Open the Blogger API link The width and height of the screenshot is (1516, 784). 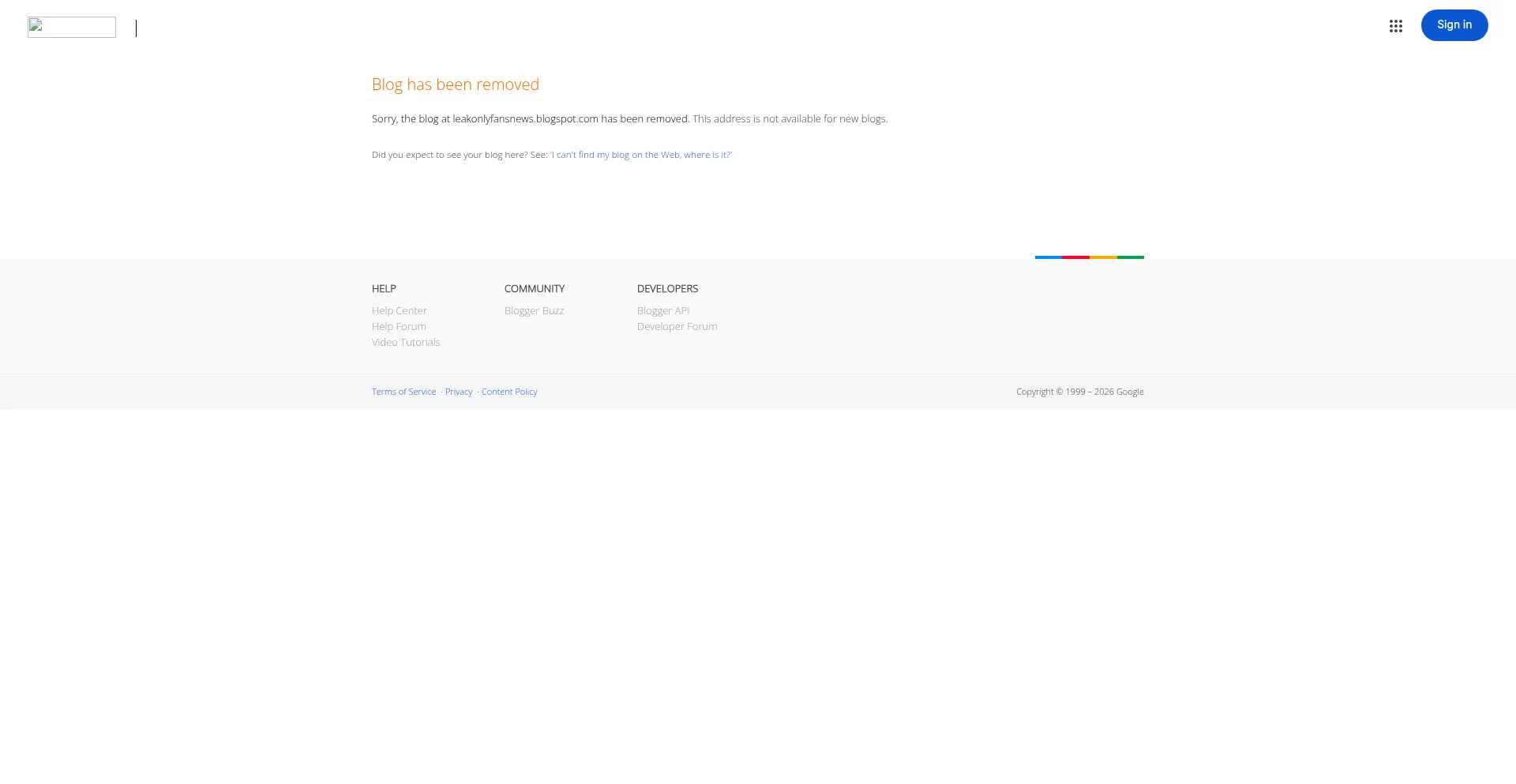click(x=663, y=311)
